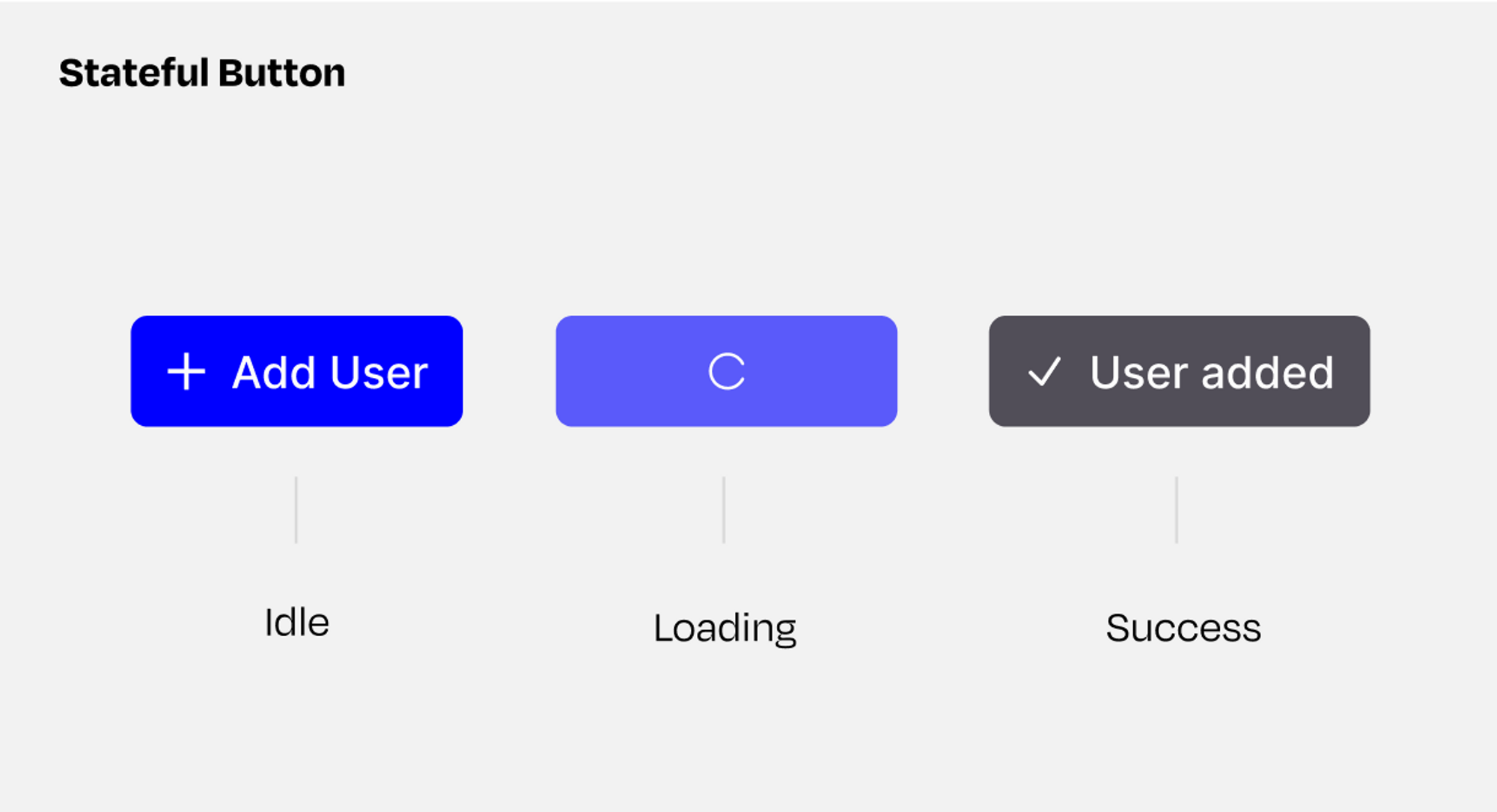Select the Loading state button

click(x=727, y=371)
